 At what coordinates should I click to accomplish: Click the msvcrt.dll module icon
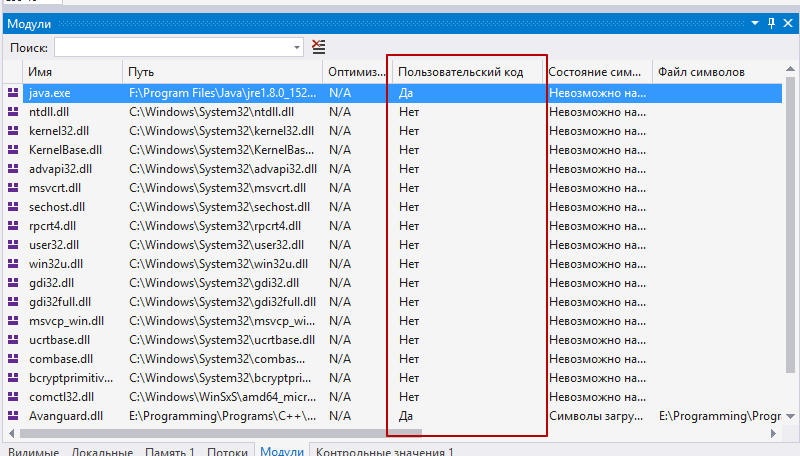click(x=12, y=187)
